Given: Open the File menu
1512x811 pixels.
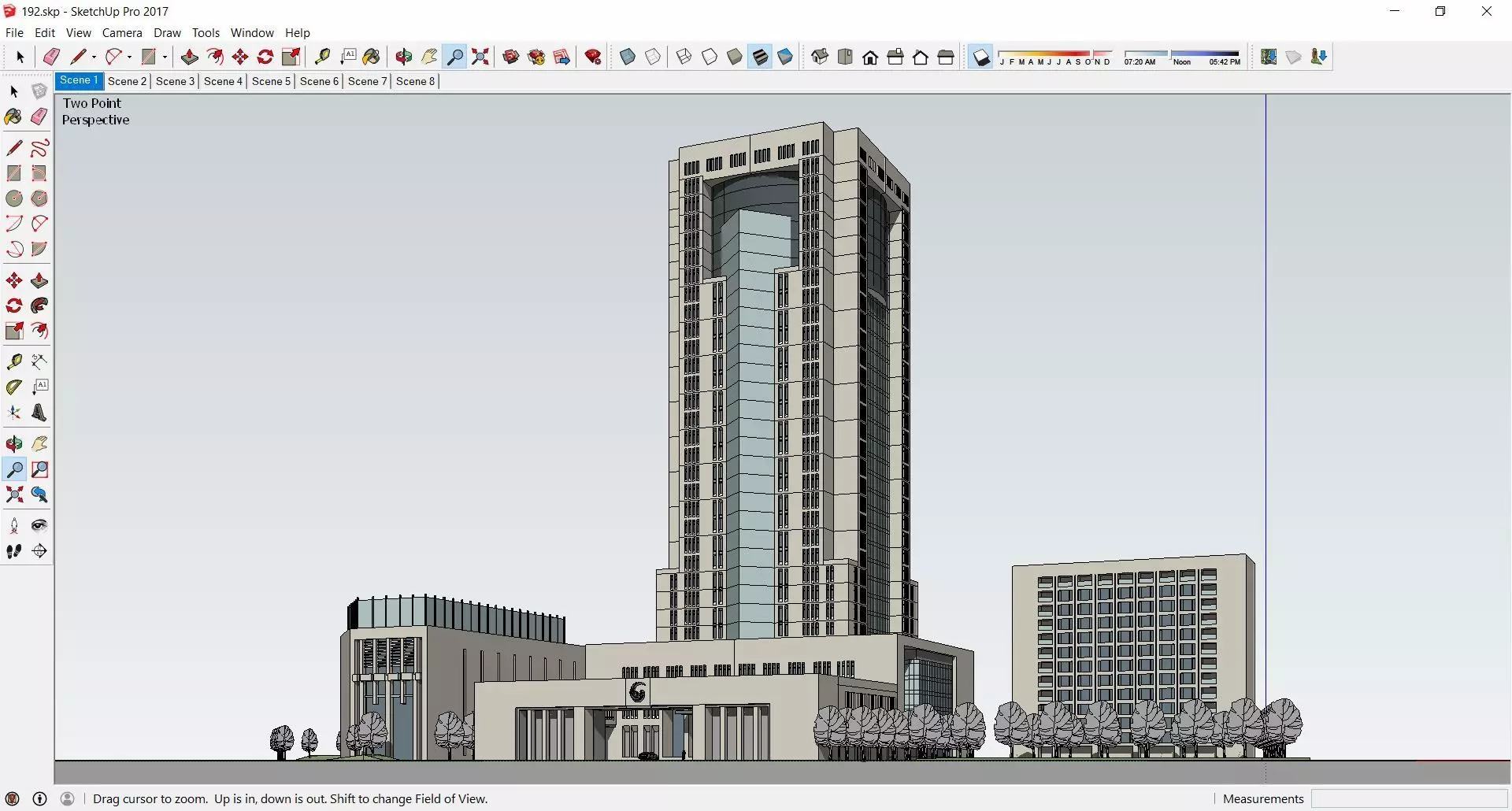Looking at the screenshot, I should tap(14, 32).
